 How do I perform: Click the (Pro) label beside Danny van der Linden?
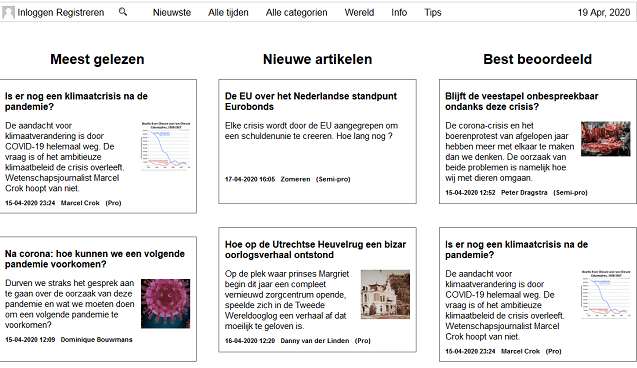tap(363, 340)
